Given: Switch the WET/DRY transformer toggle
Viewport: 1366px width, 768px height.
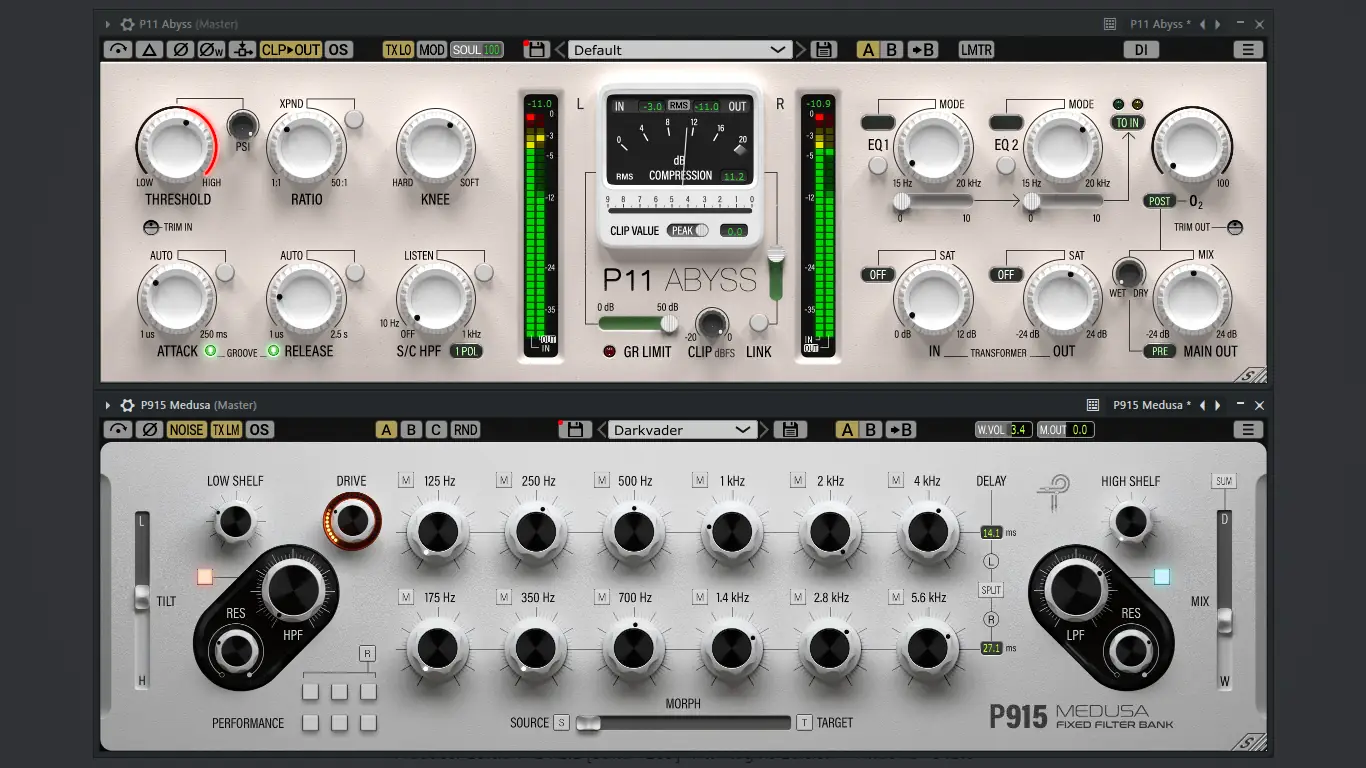Looking at the screenshot, I should point(1128,272).
